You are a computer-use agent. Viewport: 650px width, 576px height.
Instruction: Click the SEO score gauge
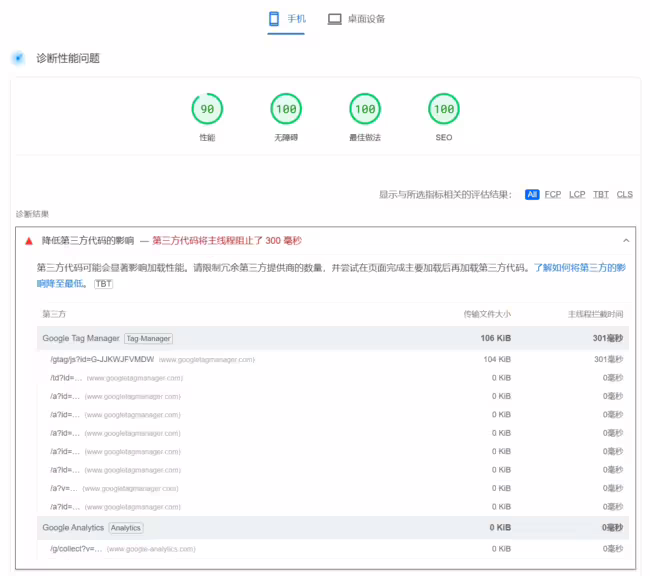coord(443,109)
